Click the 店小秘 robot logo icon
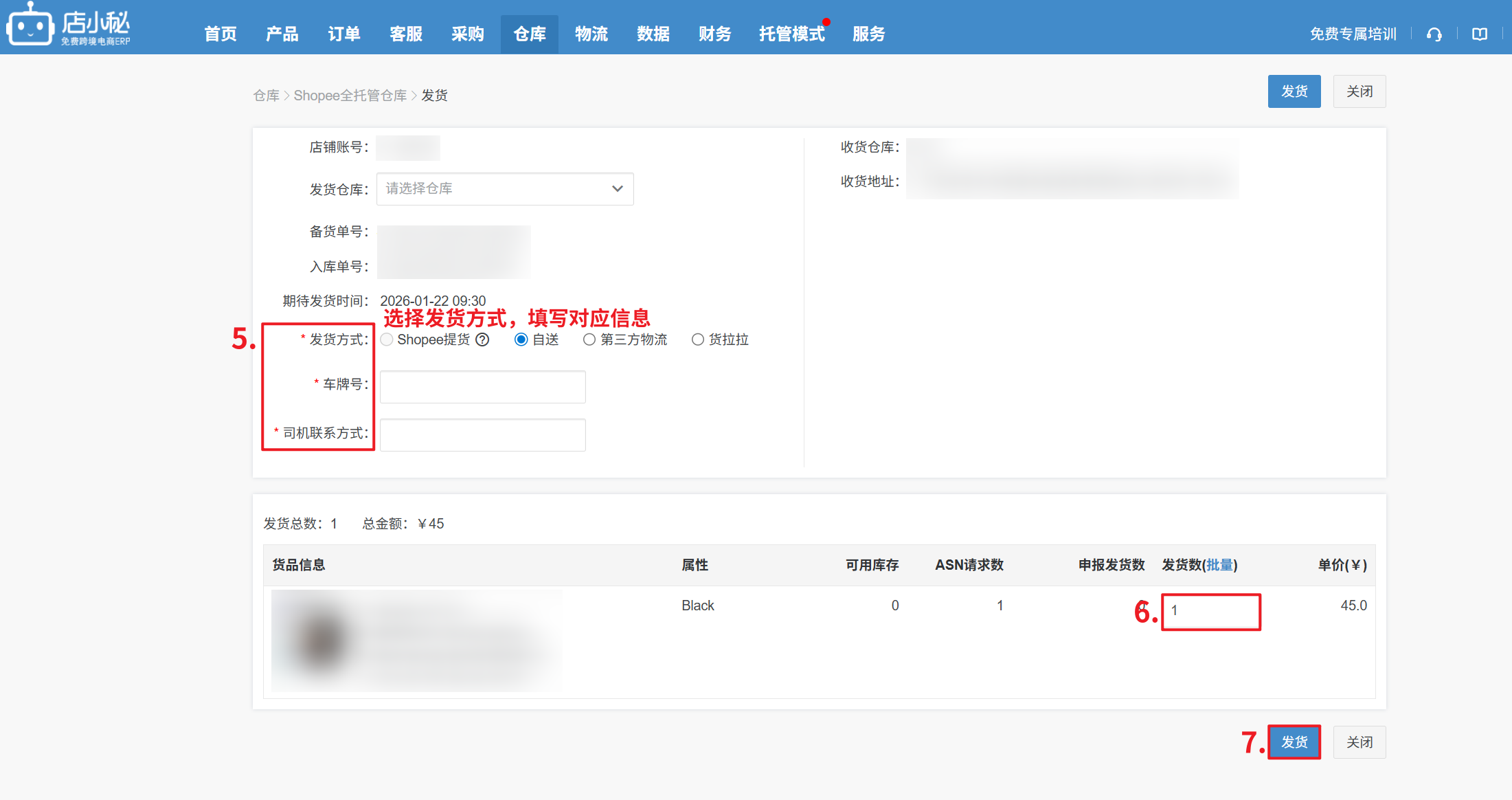 coord(30,26)
